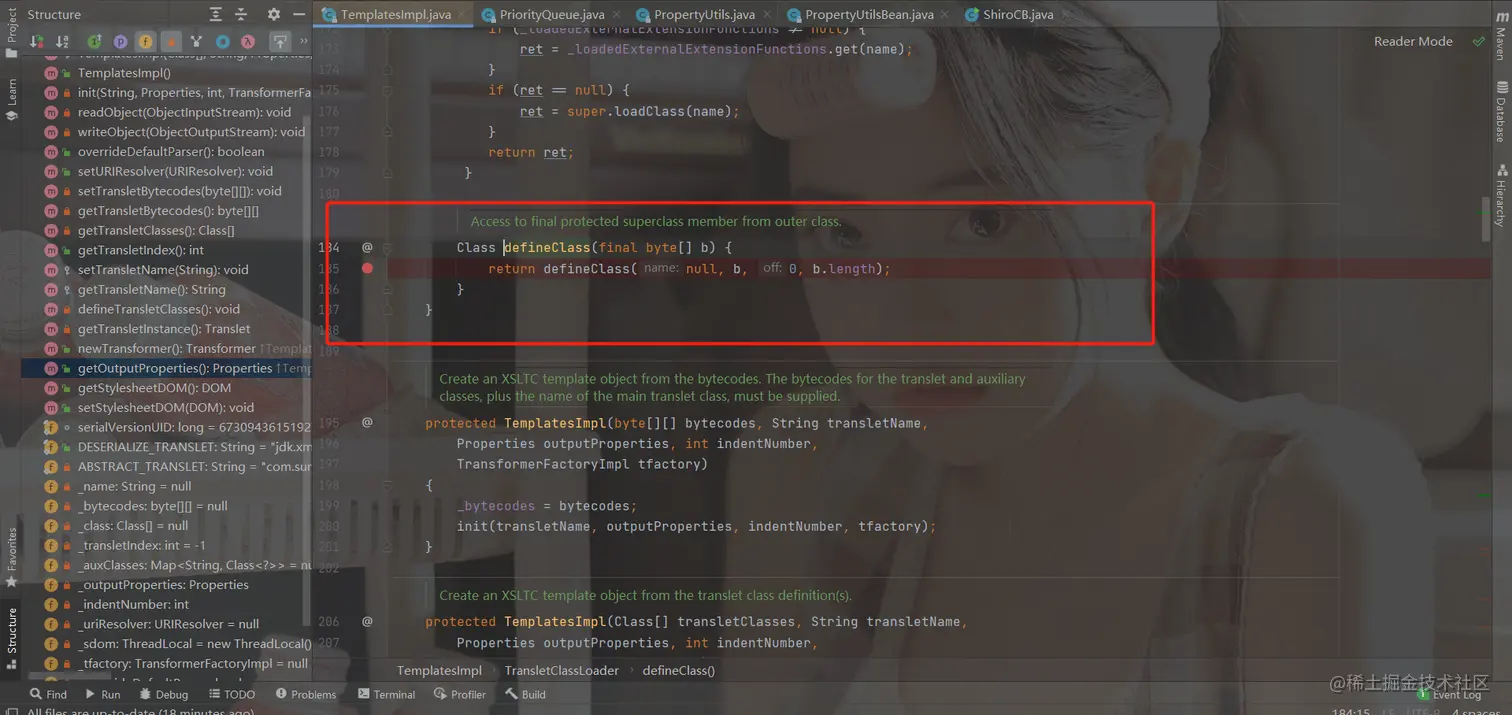The height and width of the screenshot is (715, 1512).
Task: Expand all nodes in Structure panel
Action: (x=216, y=14)
